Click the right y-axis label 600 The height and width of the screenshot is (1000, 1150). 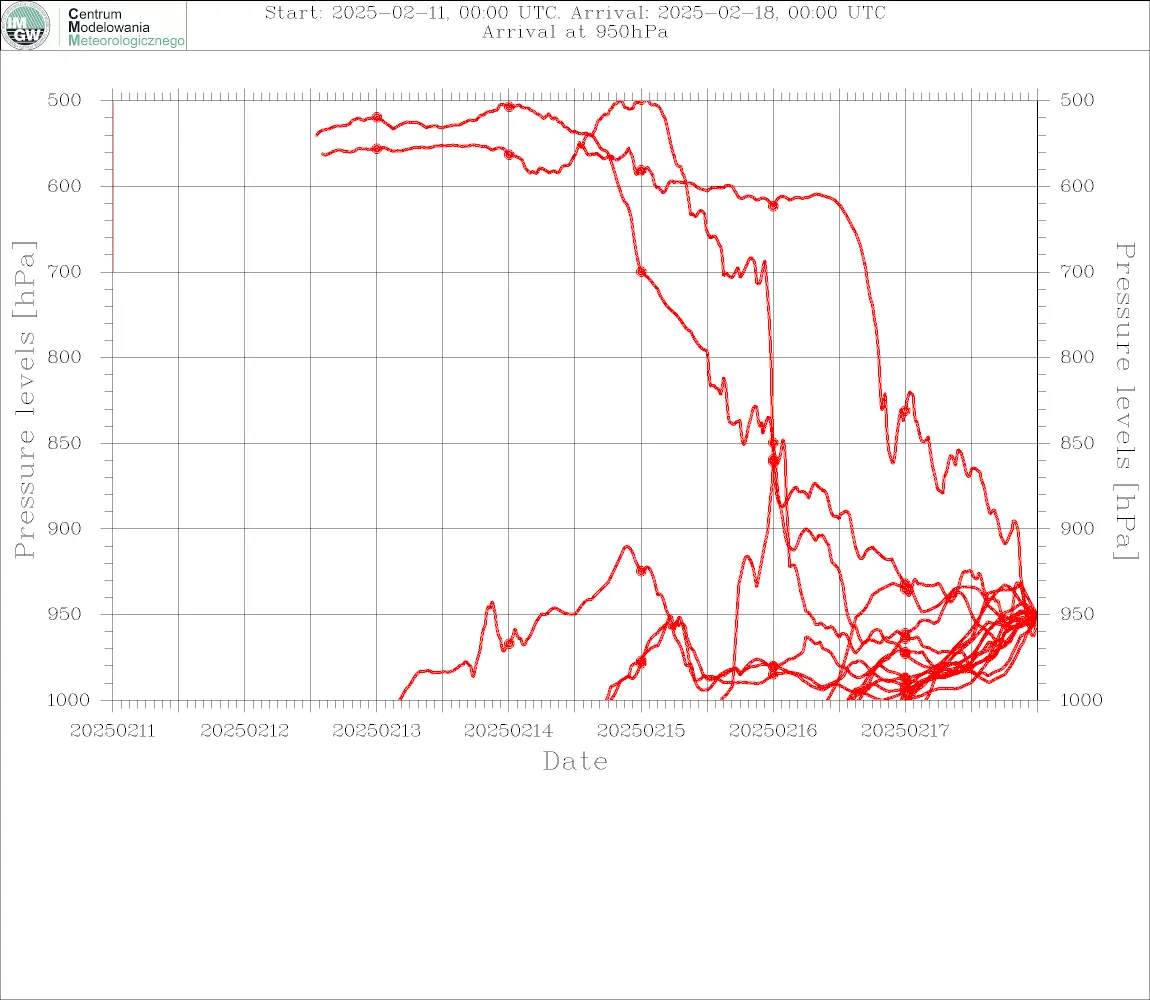click(1077, 186)
